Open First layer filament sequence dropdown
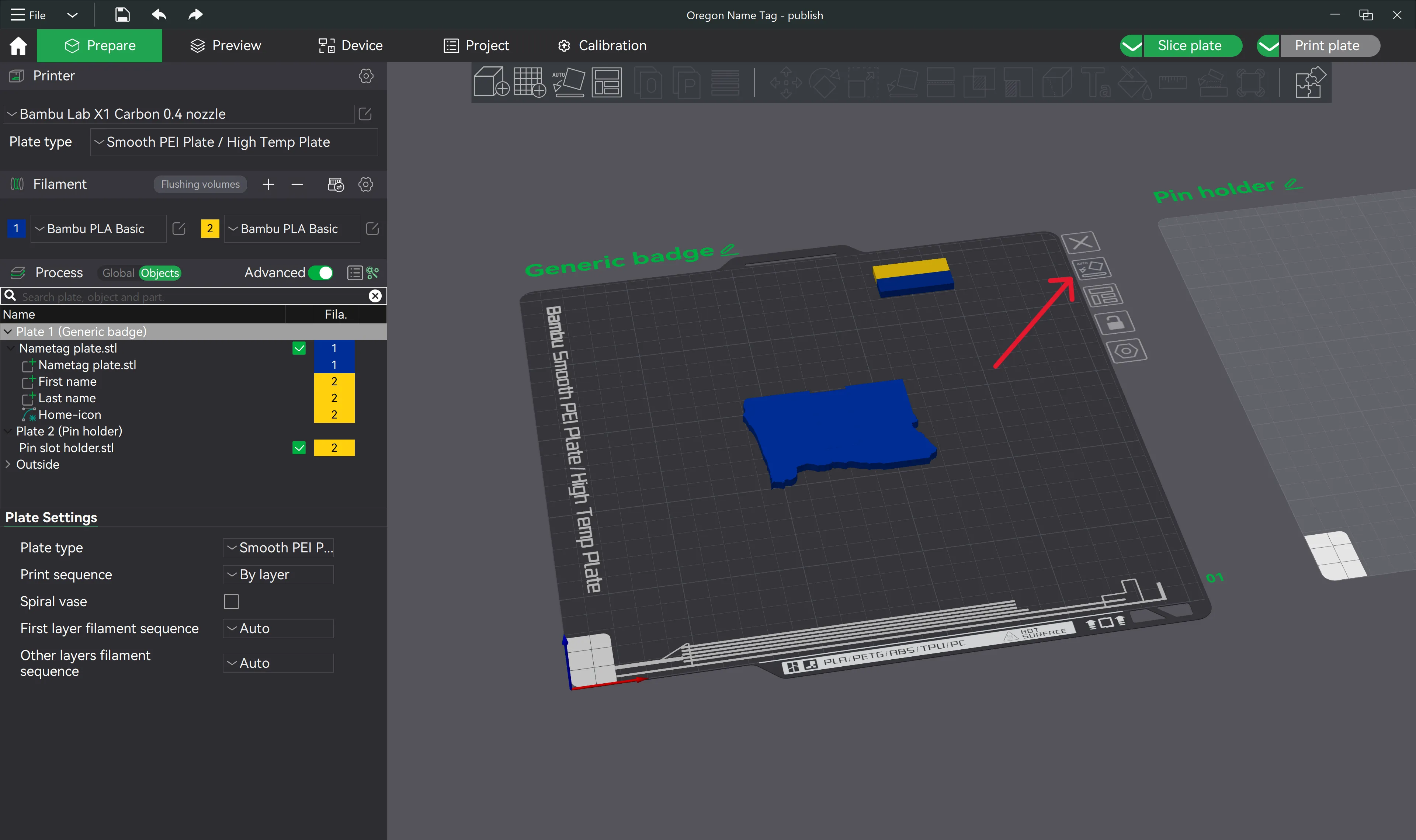The width and height of the screenshot is (1416, 840). click(278, 628)
